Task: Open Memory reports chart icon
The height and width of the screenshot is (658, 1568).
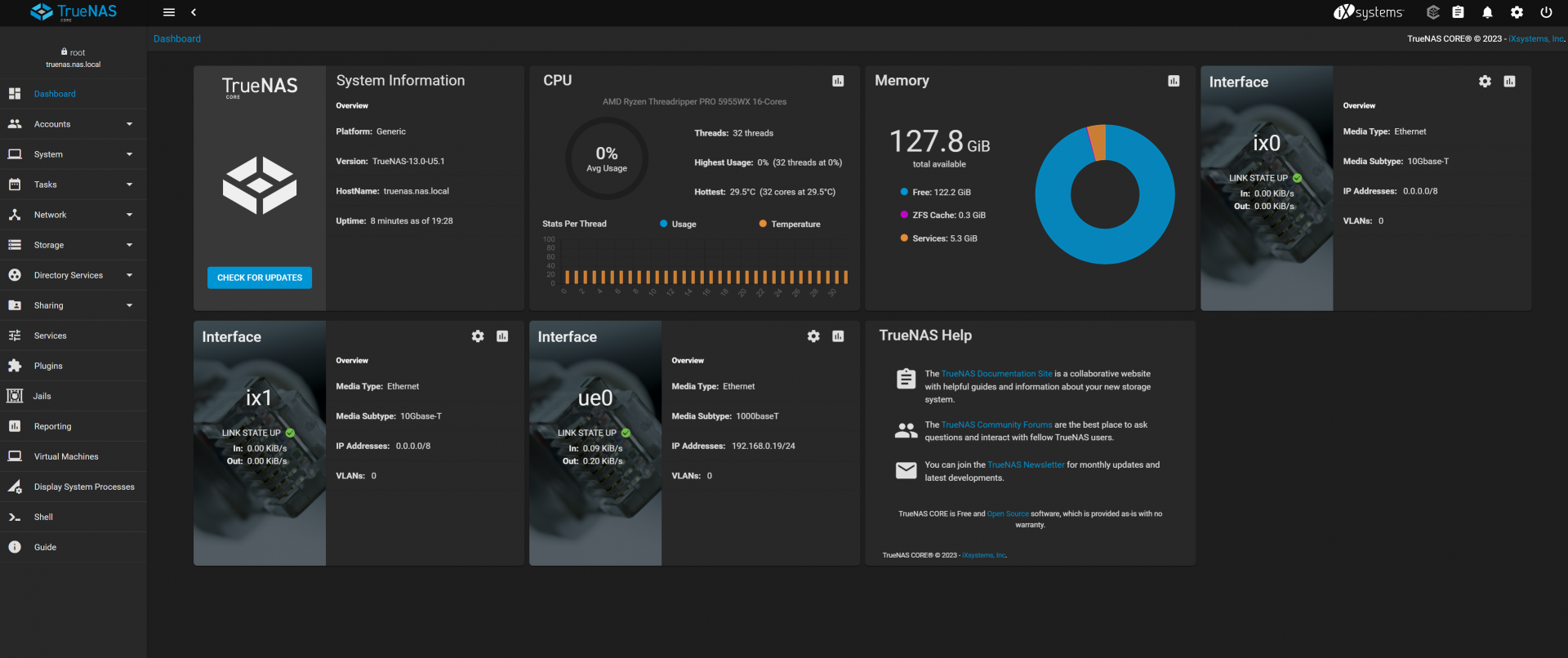Action: pos(1174,81)
